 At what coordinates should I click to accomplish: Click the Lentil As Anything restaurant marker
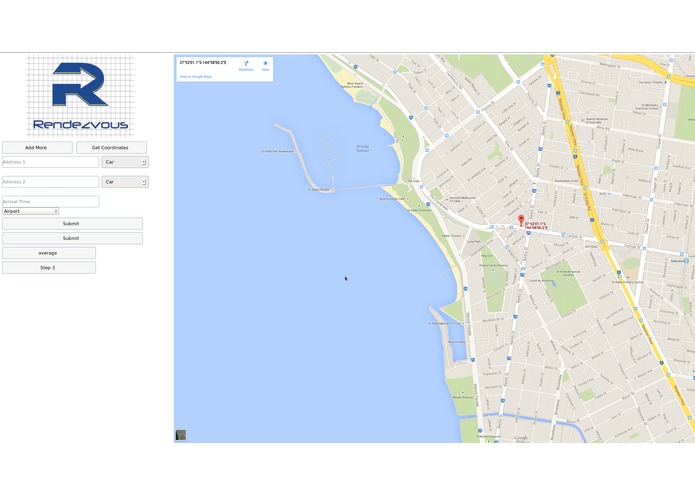(x=526, y=280)
